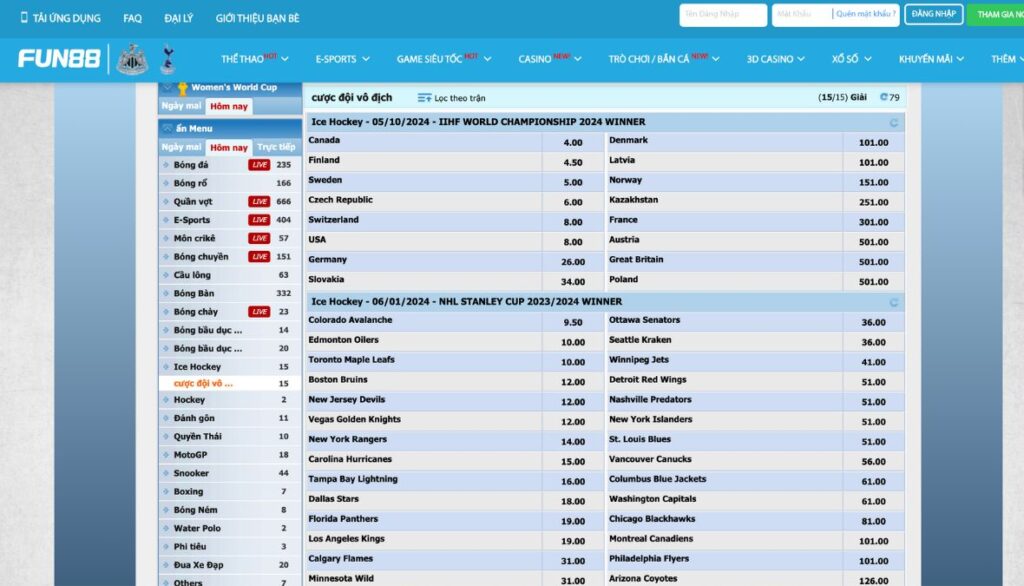Click the Quên mật khẩu link
This screenshot has height=586, width=1024.
[866, 14]
